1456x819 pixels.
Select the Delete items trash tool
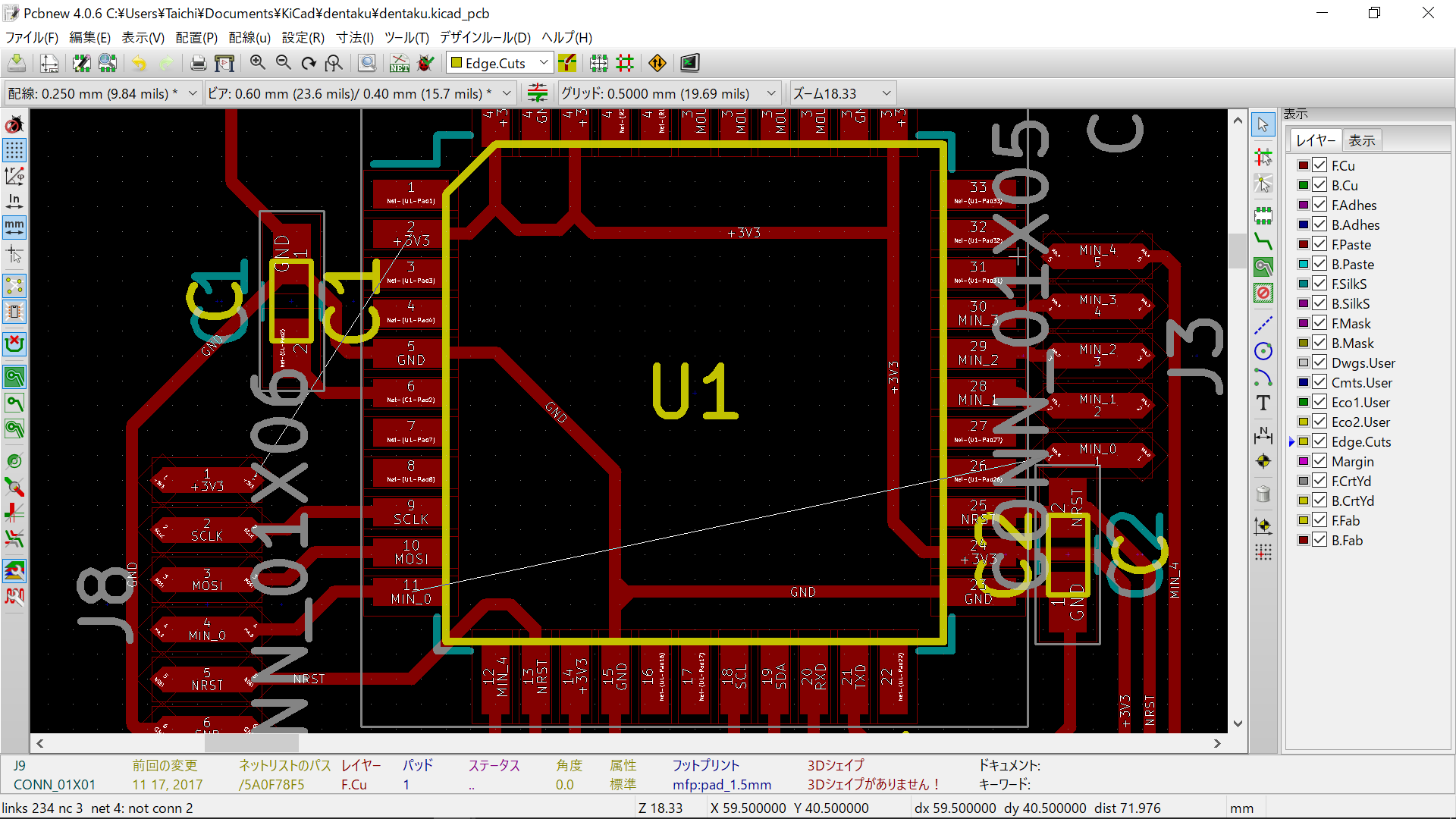coord(1263,494)
